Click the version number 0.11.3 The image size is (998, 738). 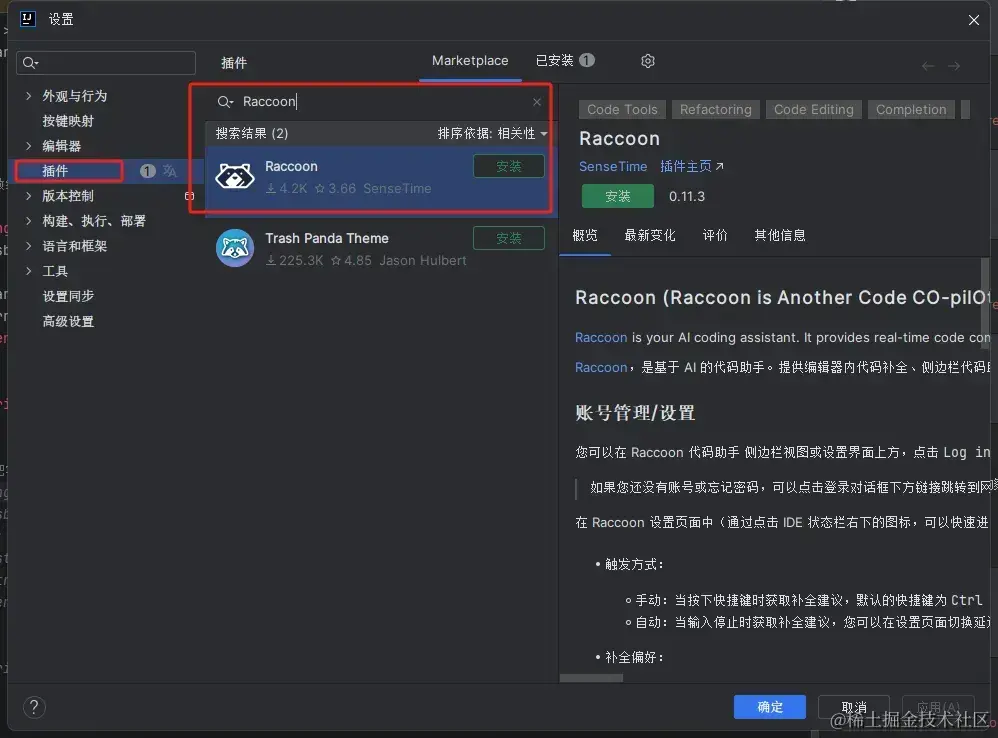686,197
